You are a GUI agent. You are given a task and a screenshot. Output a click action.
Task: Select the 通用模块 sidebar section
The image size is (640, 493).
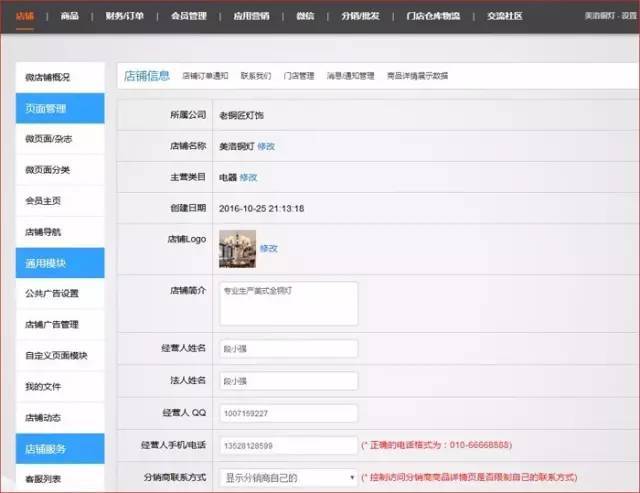coord(60,263)
